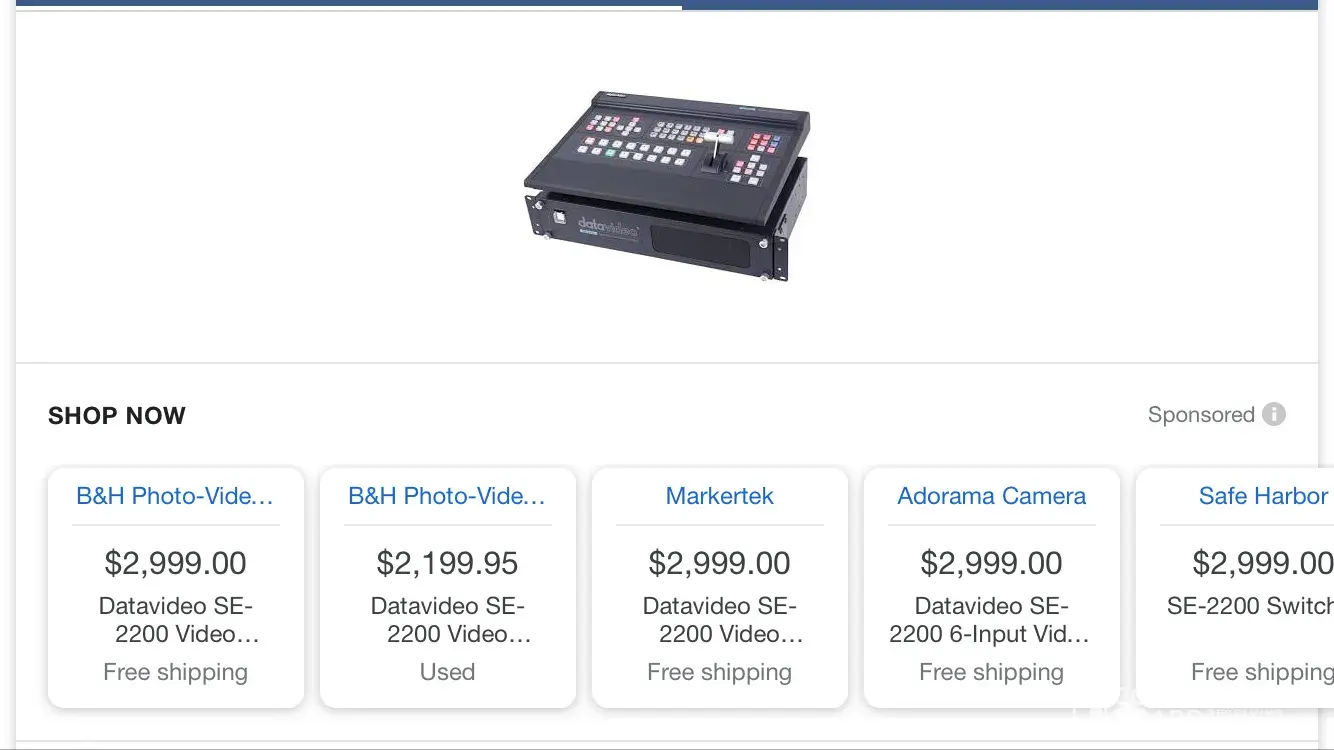Open the Datavideo SE-2200 6-Input Vid... title
Image resolution: width=1334 pixels, height=750 pixels.
(991, 620)
